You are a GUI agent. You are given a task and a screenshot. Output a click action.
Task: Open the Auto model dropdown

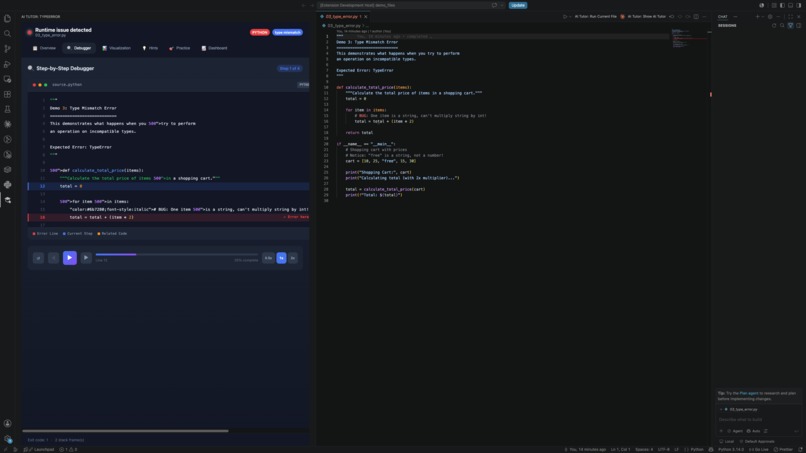[754, 431]
